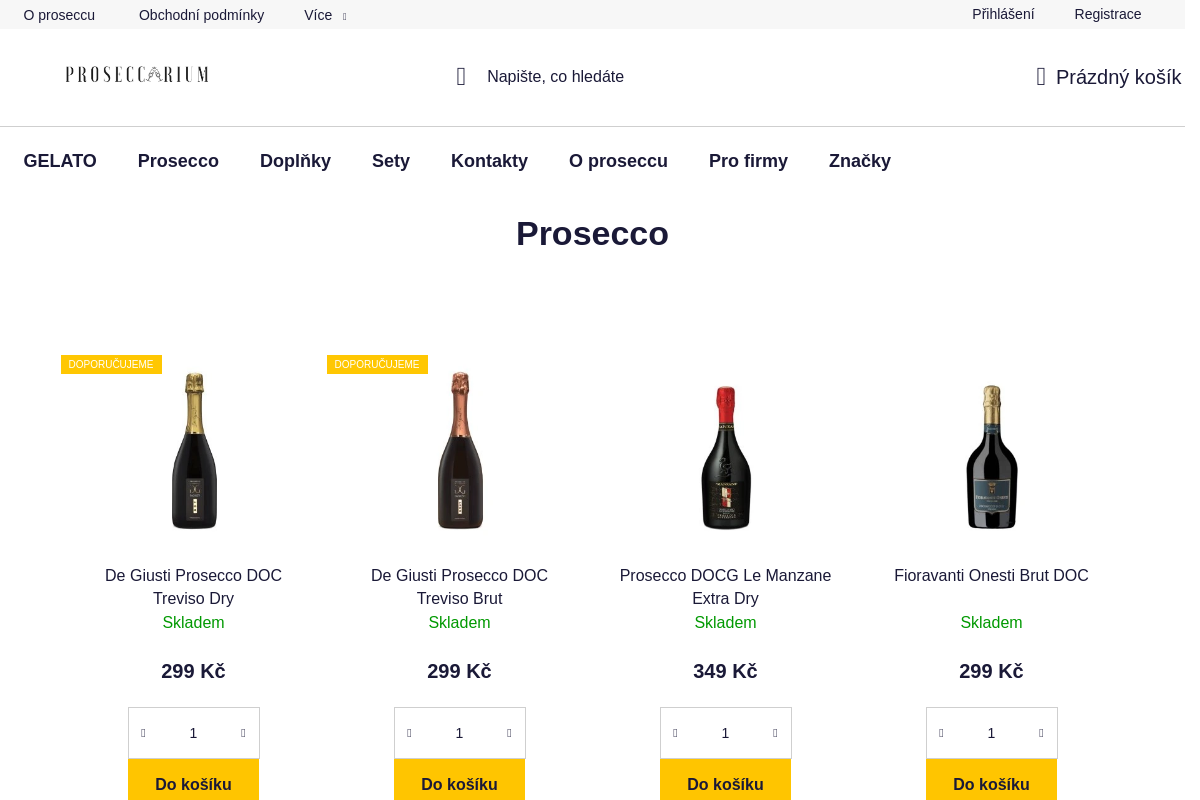Add De Giusti Treviso Dry to cart

click(x=193, y=784)
